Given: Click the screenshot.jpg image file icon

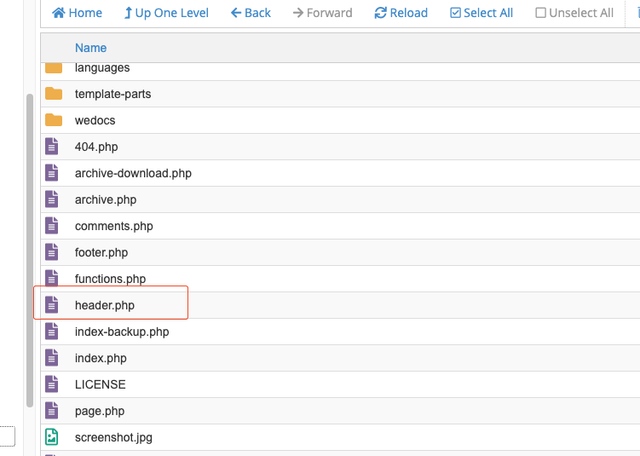Looking at the screenshot, I should coord(51,437).
